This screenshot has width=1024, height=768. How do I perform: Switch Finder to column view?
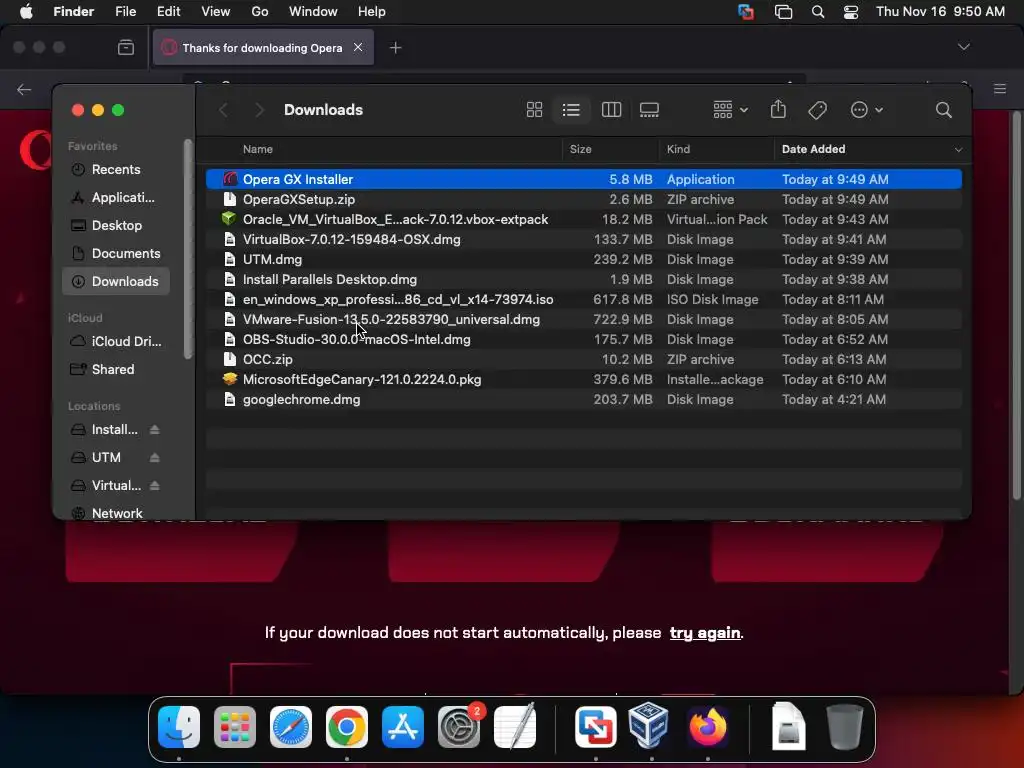point(611,110)
